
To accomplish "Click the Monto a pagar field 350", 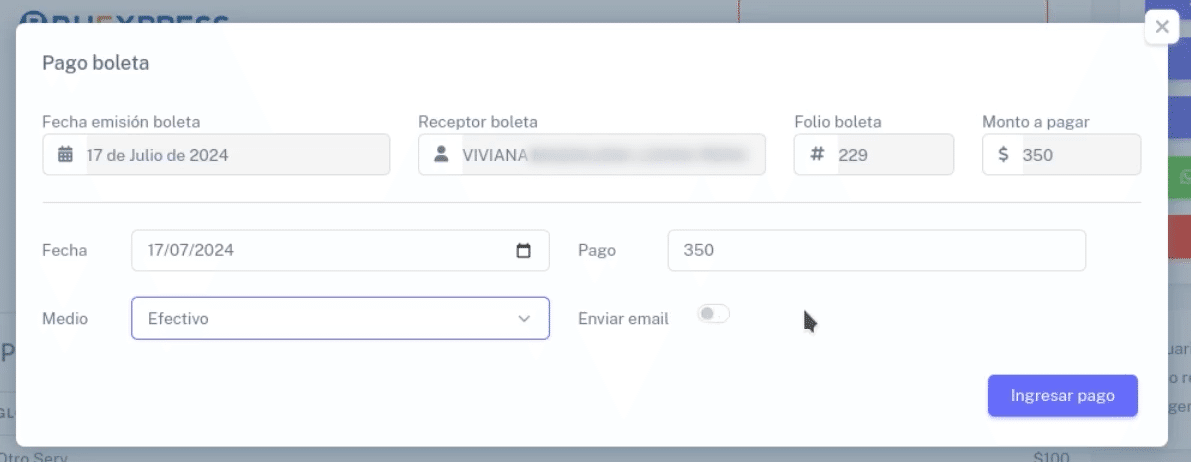I will [1061, 155].
